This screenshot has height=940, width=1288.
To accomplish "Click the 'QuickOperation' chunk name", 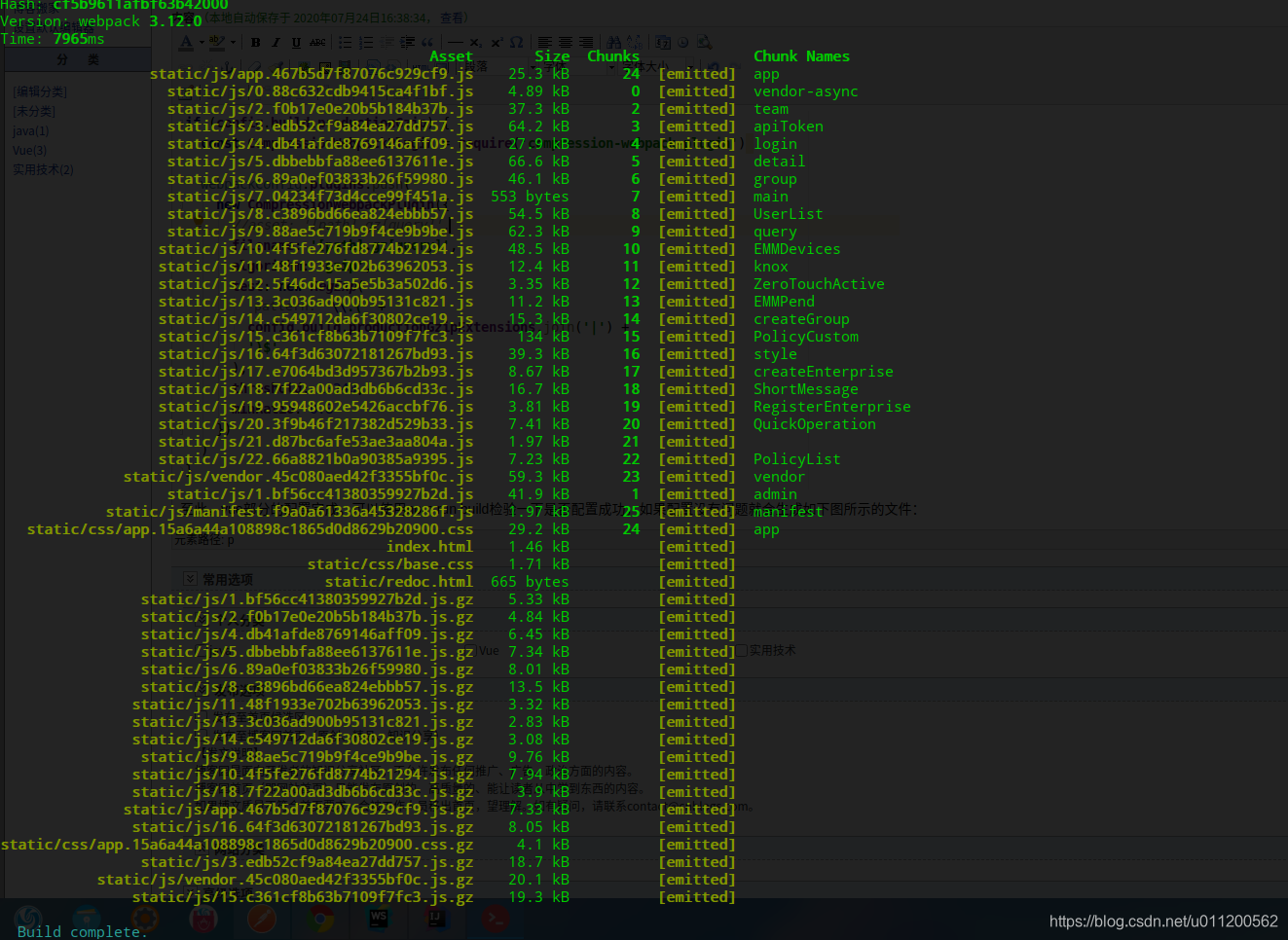I will (815, 424).
